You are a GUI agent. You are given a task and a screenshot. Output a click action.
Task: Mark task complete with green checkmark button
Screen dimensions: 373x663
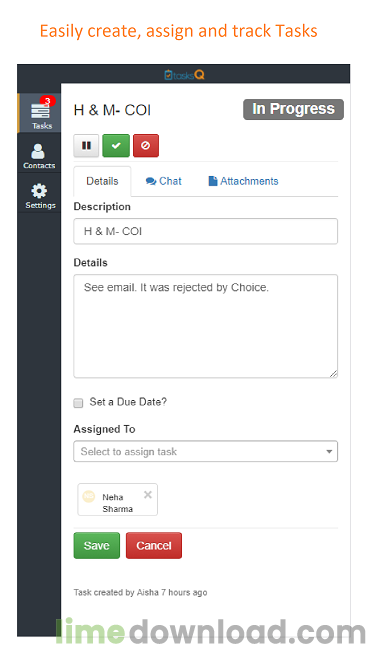tap(116, 145)
